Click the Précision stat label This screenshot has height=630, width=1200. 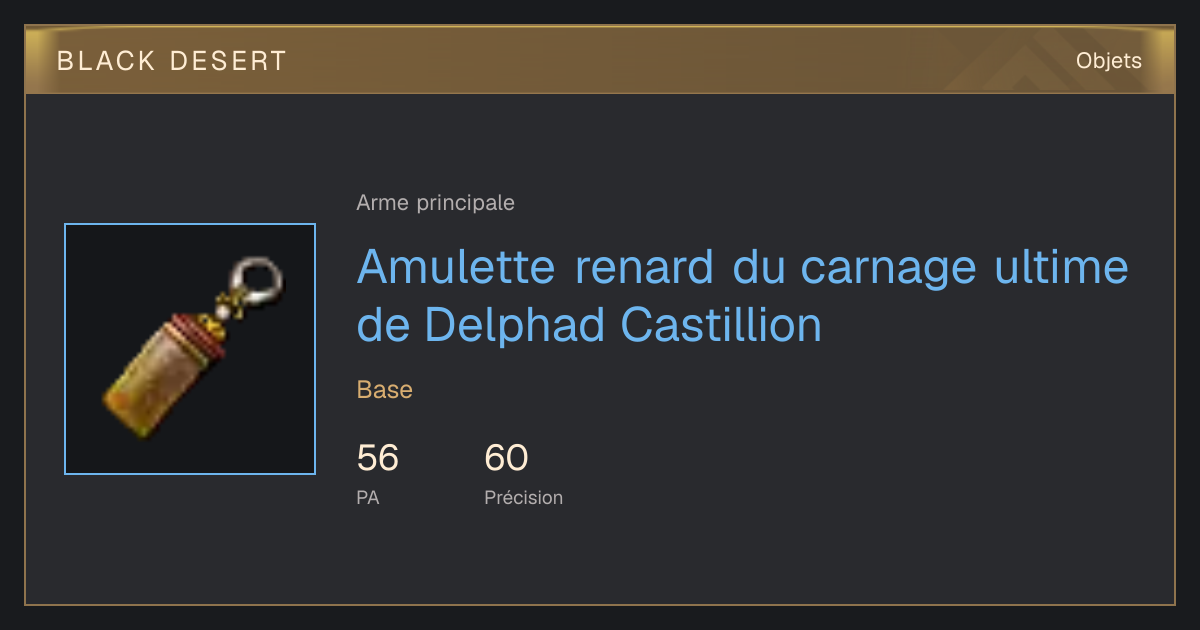524,497
